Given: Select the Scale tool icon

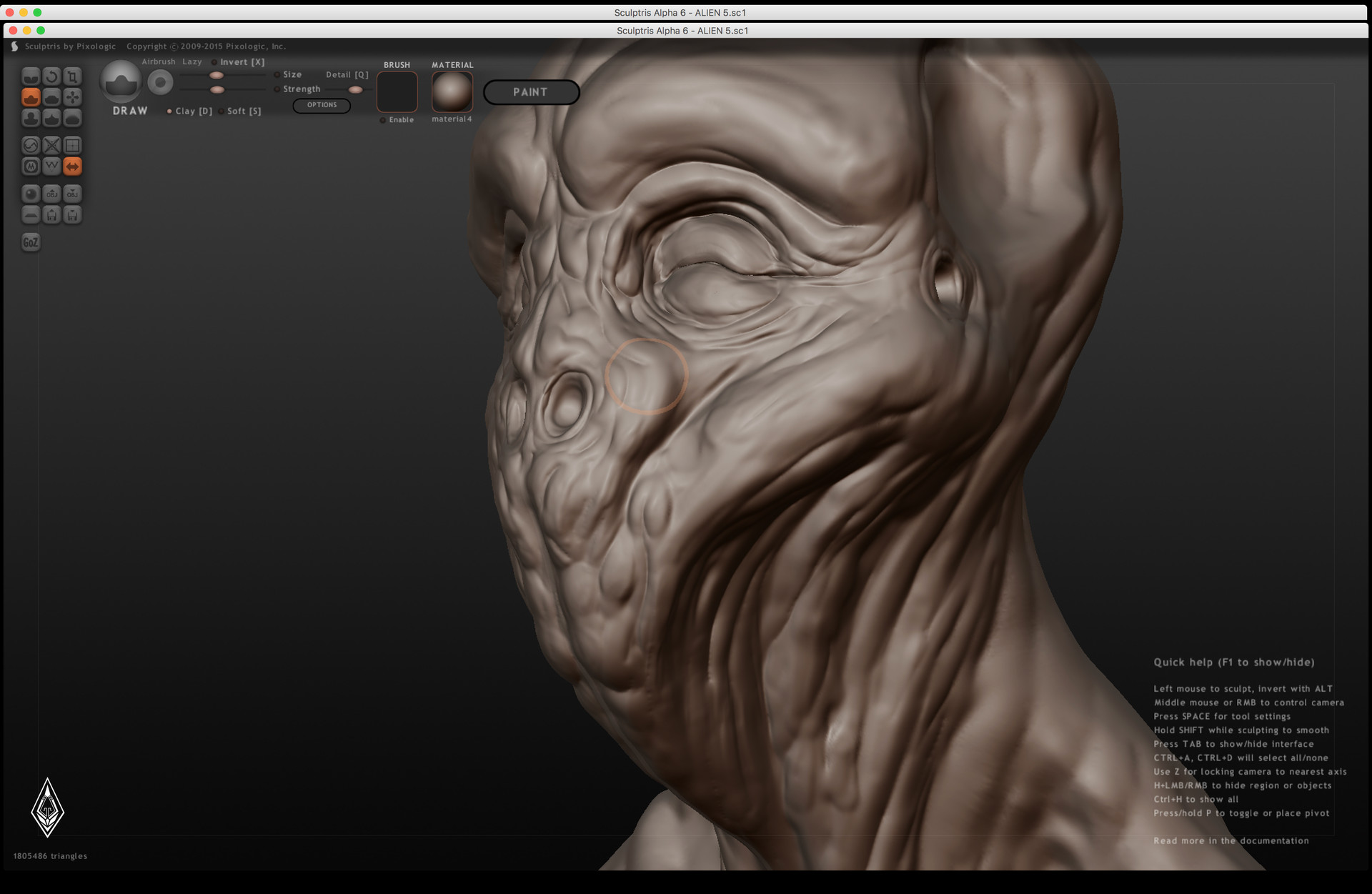Looking at the screenshot, I should [x=72, y=76].
